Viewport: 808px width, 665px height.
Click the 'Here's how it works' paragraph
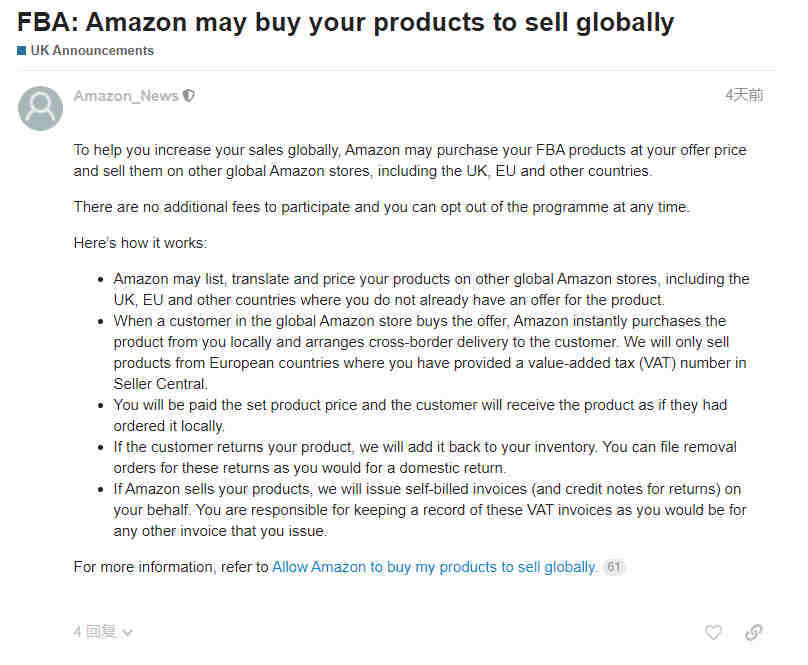click(x=140, y=243)
